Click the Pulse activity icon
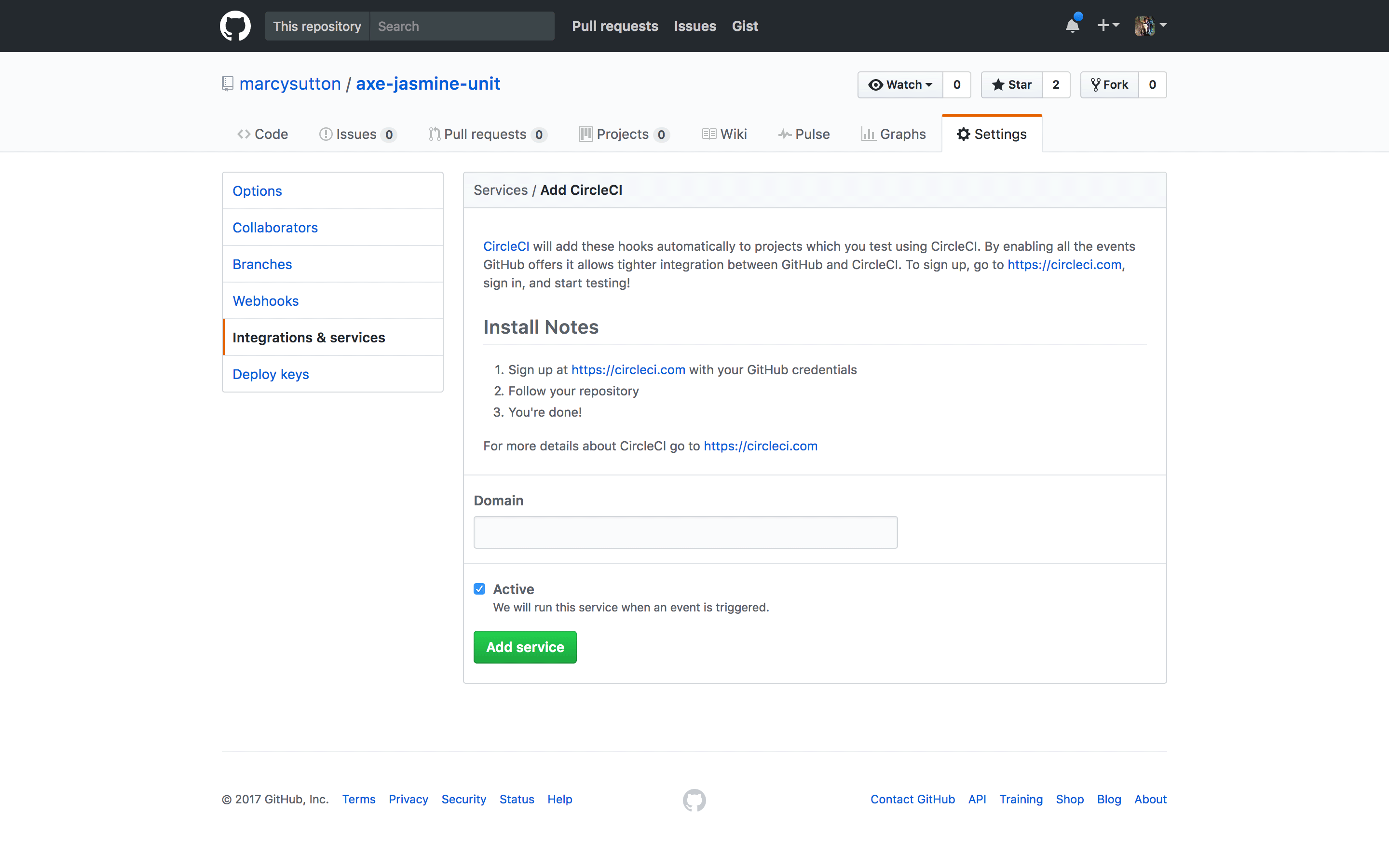 click(785, 134)
